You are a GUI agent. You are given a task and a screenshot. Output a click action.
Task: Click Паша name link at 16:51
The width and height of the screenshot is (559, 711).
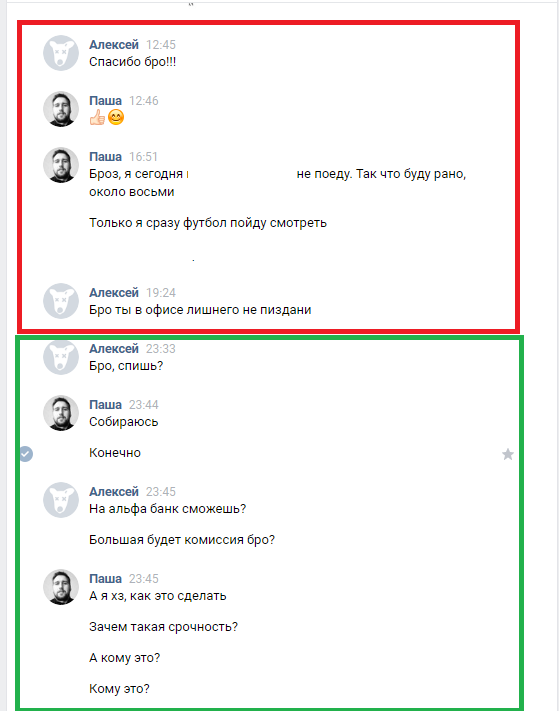(x=105, y=157)
